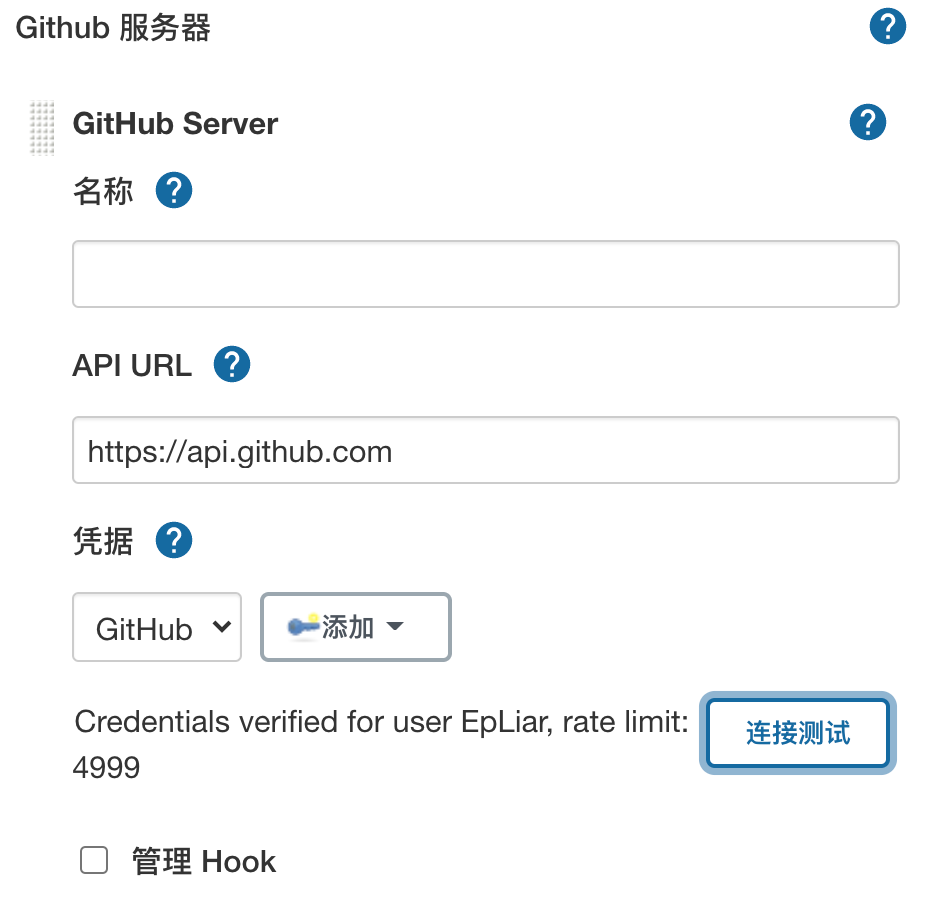Click into the API URL input box

[485, 451]
